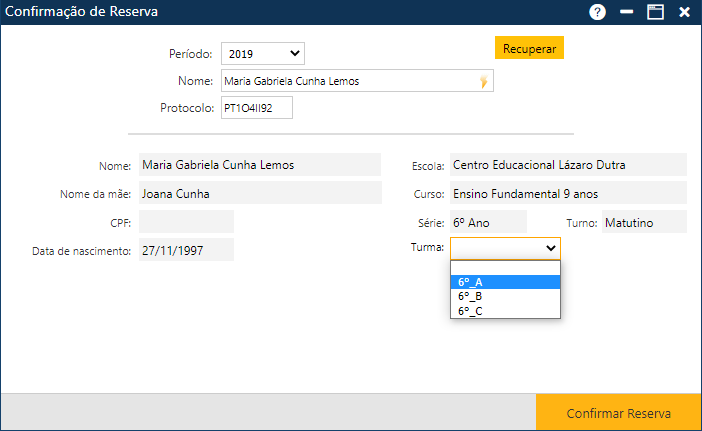The image size is (702, 431).
Task: Click the Escola field
Action: (x=567, y=165)
